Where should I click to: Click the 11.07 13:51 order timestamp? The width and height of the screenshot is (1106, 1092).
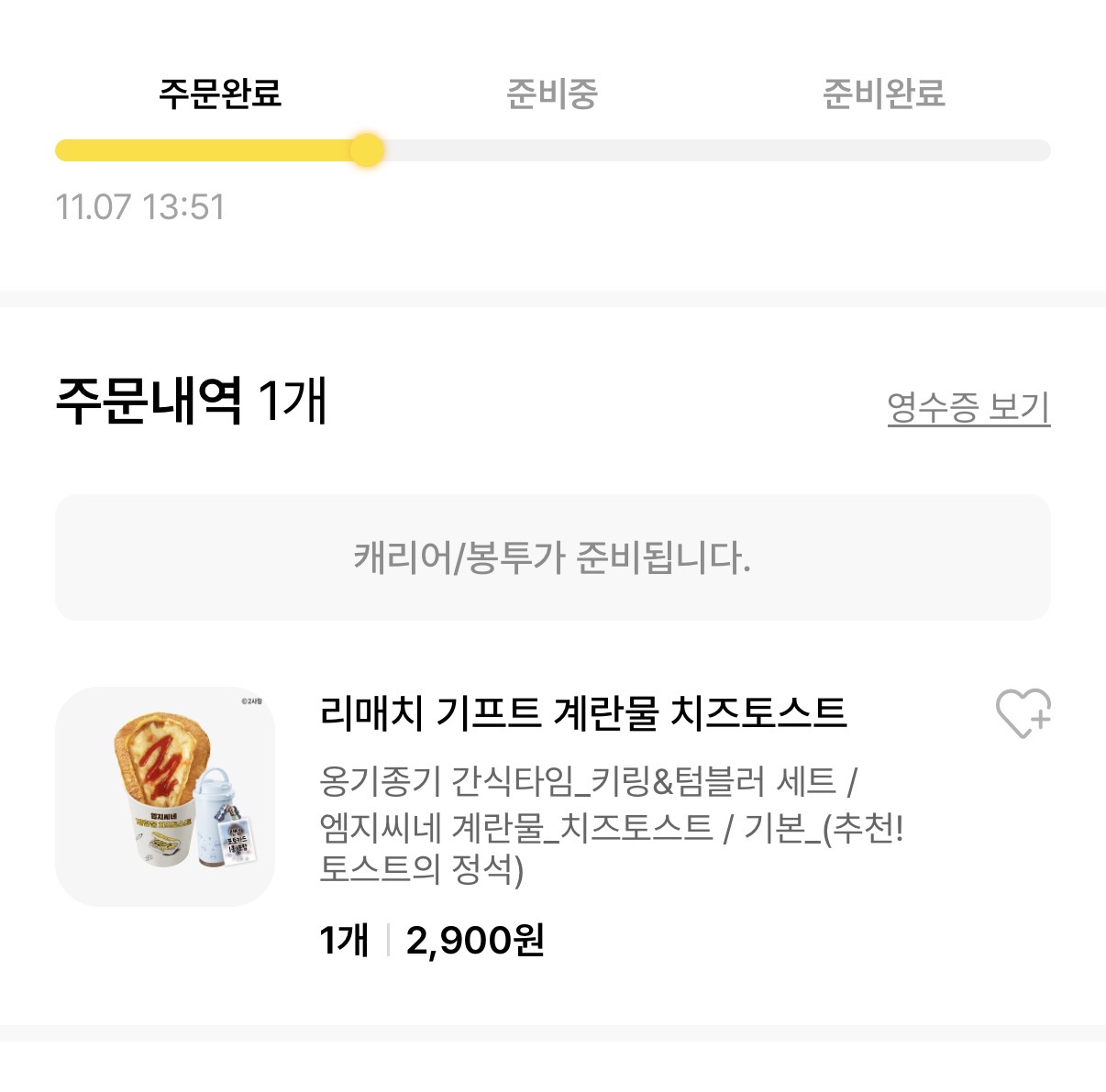140,207
